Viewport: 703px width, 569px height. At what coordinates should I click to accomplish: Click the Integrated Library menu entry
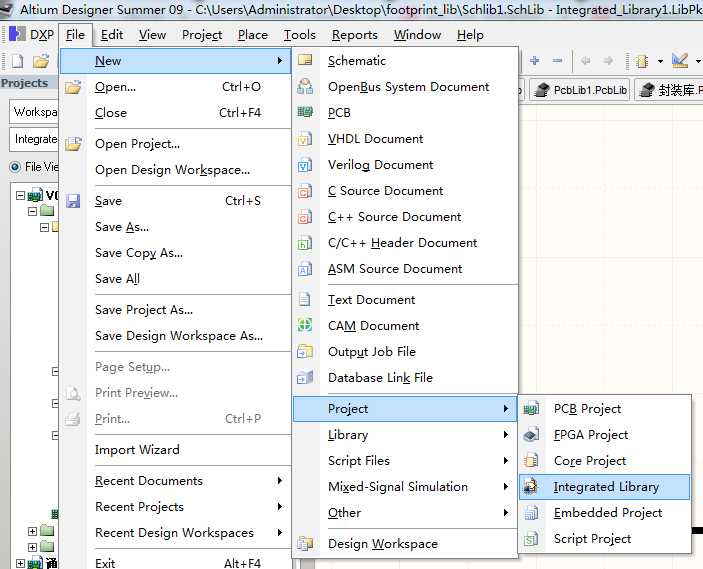(604, 486)
